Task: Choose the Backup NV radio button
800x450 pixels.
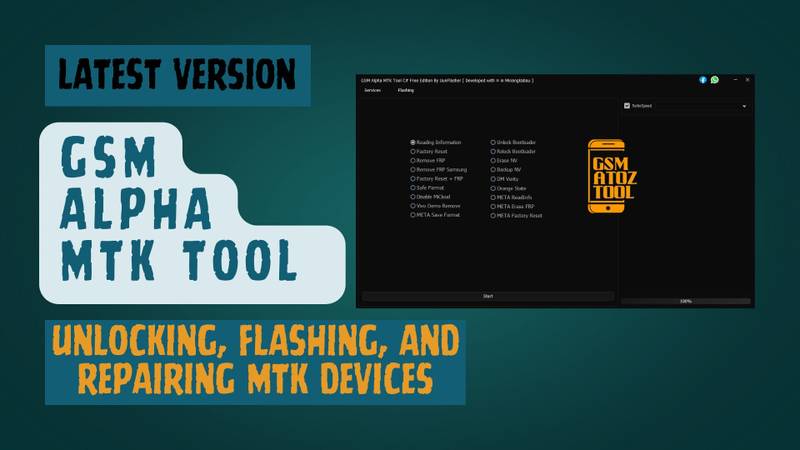Action: [493, 170]
